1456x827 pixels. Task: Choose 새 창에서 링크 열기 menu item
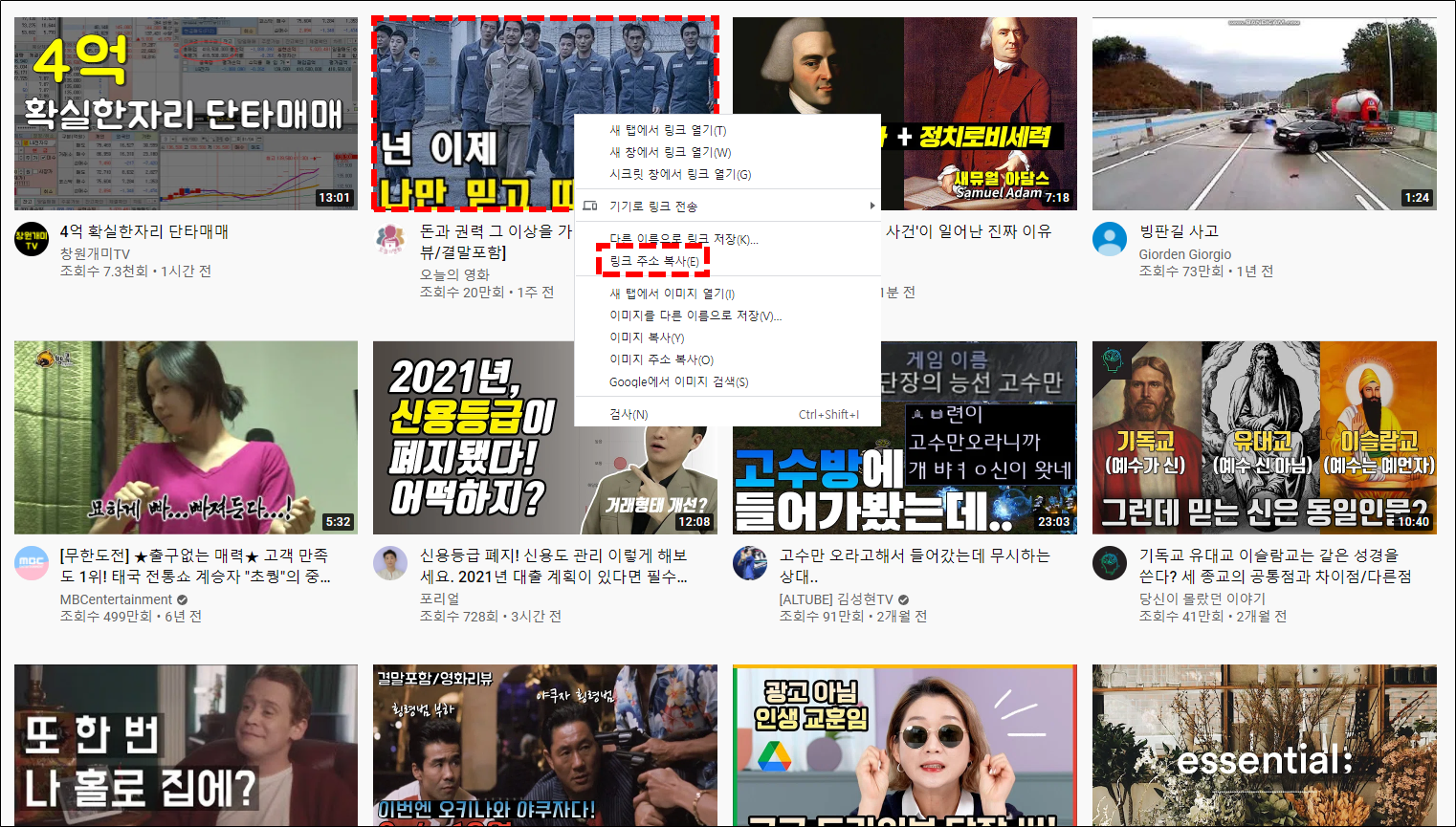click(727, 152)
